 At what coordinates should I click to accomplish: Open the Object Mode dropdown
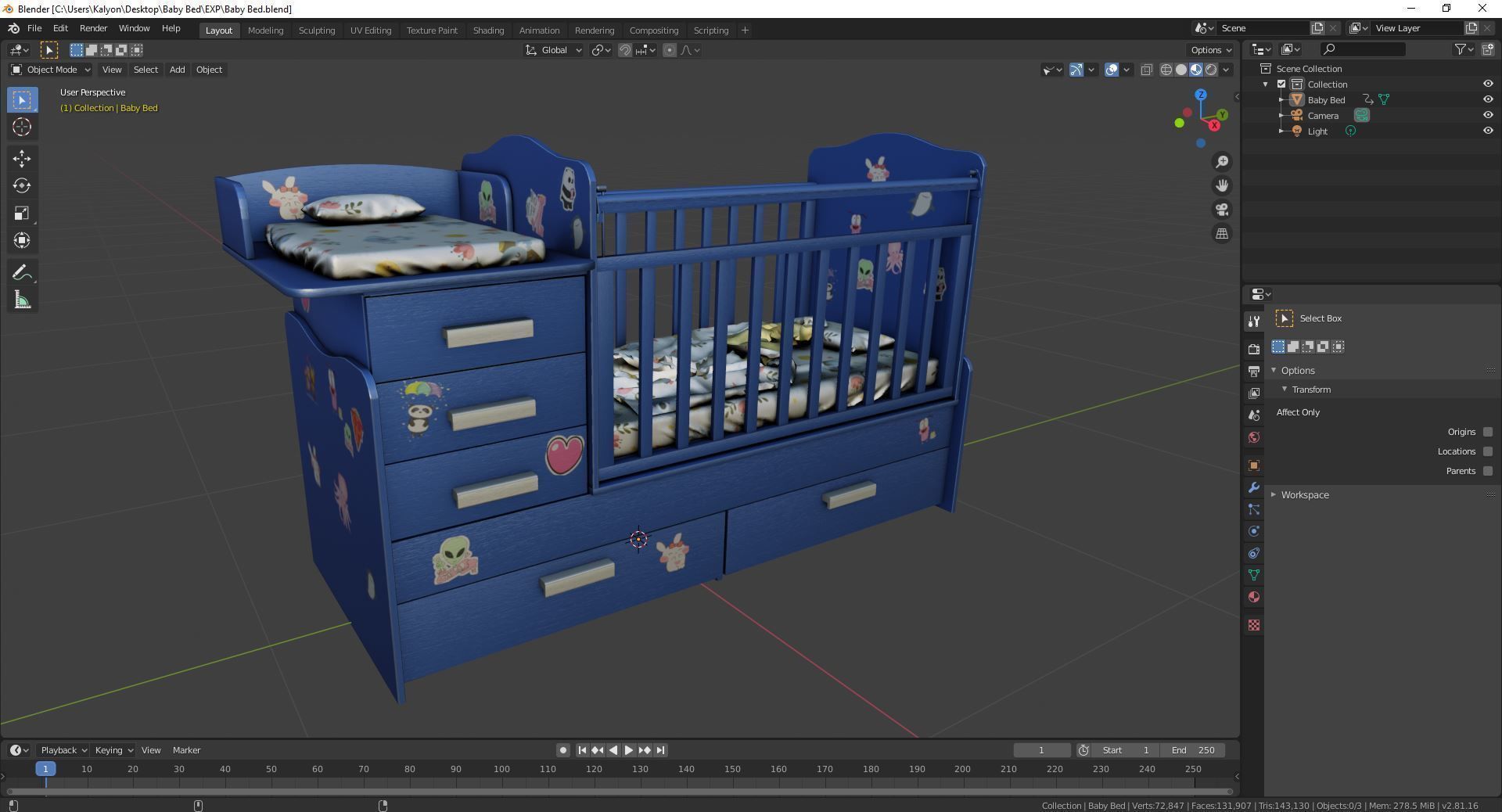tap(51, 70)
